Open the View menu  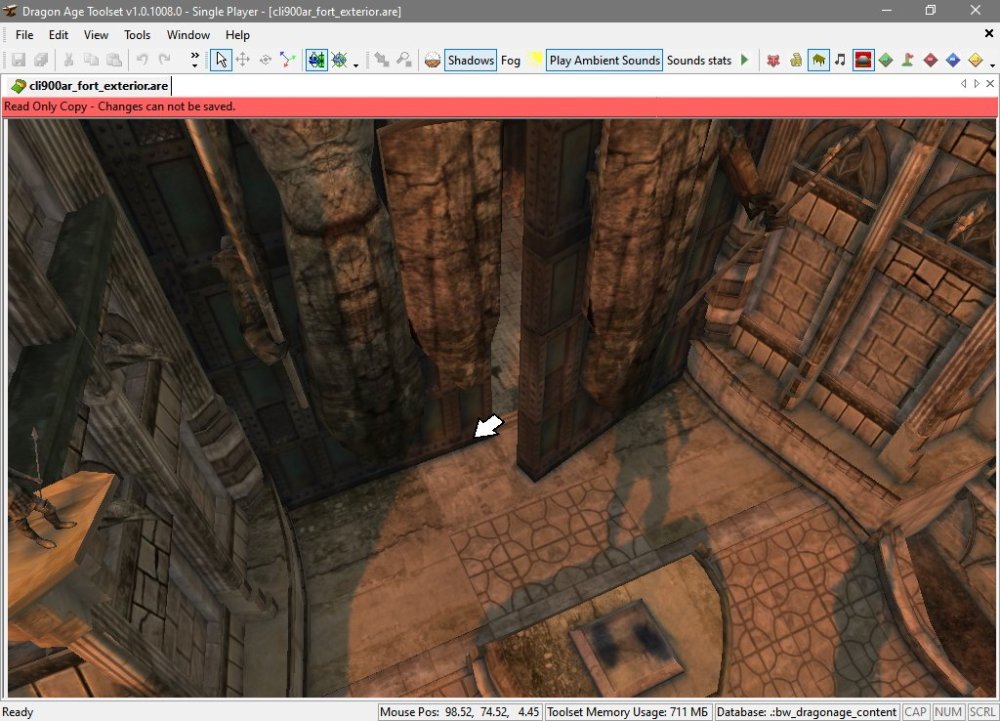click(96, 35)
